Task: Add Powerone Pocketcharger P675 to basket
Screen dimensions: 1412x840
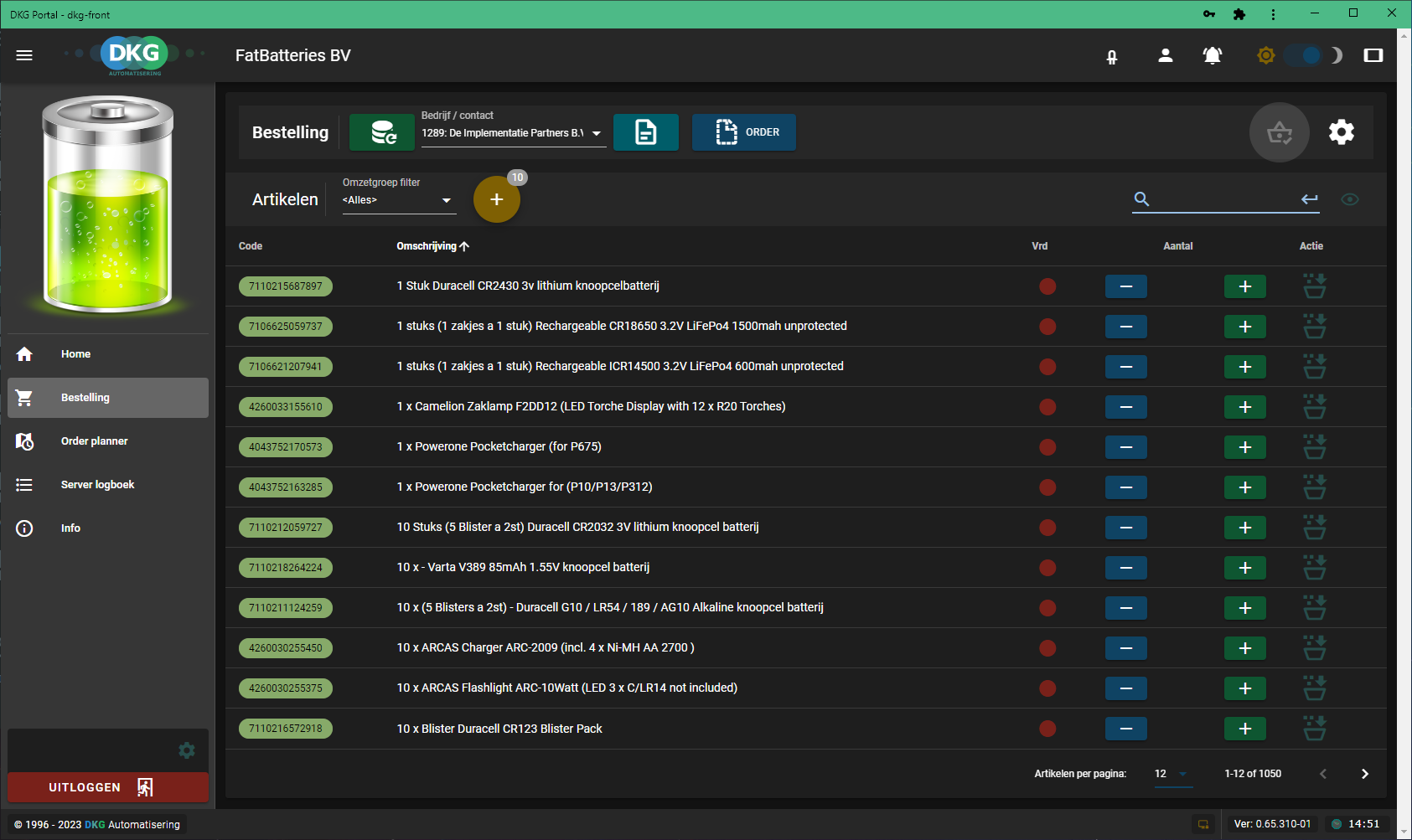Action: (x=1314, y=447)
